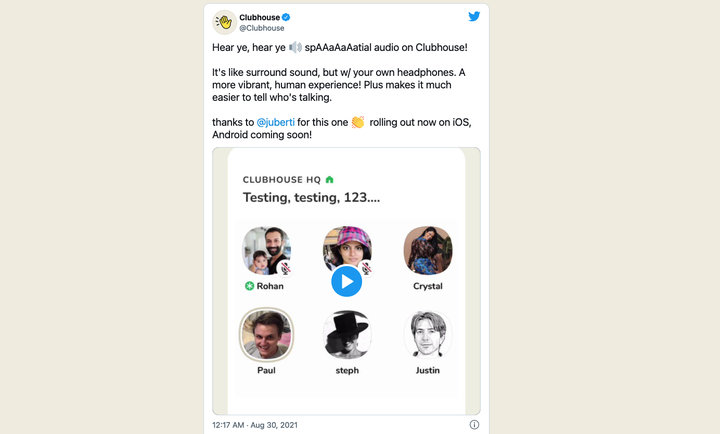
Task: Open the tweet info icon
Action: pos(474,425)
